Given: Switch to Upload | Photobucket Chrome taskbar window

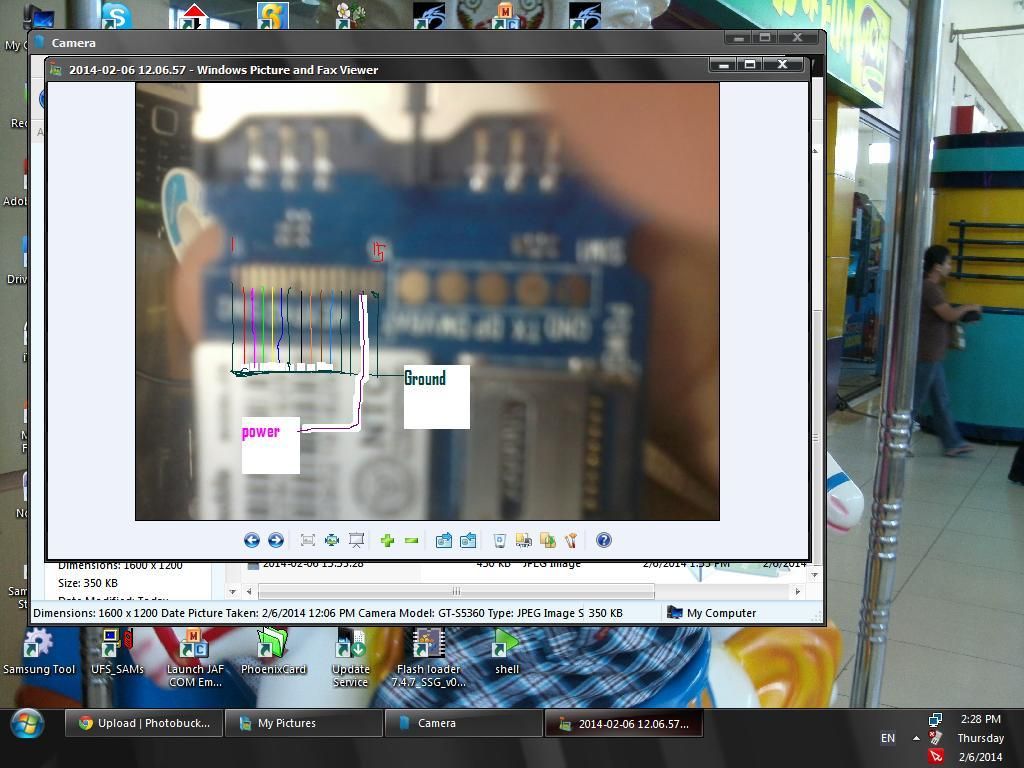Looking at the screenshot, I should pos(143,723).
